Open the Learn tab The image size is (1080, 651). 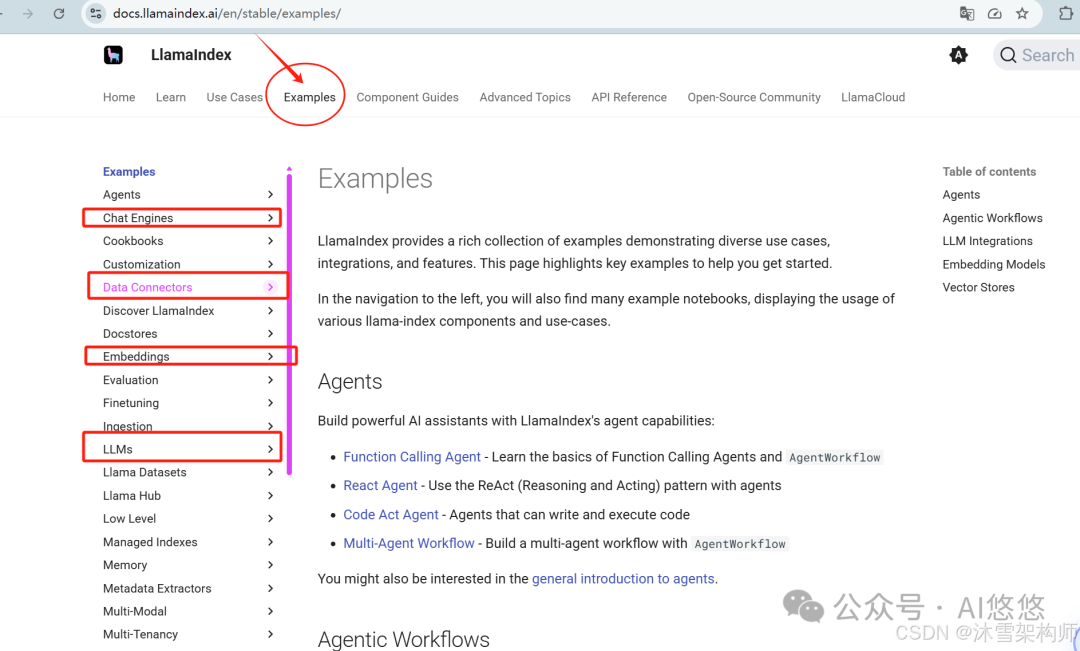[x=171, y=97]
